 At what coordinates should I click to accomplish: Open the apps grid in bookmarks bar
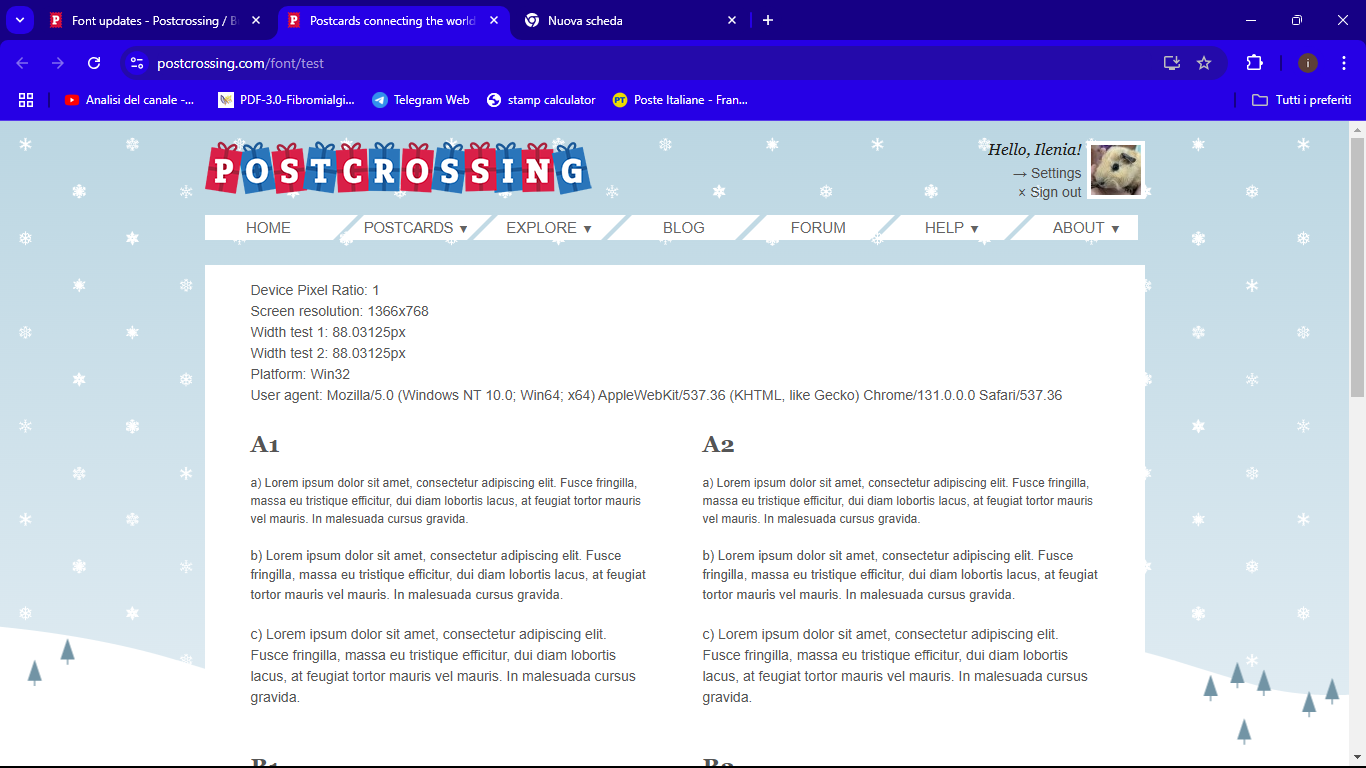(x=26, y=100)
